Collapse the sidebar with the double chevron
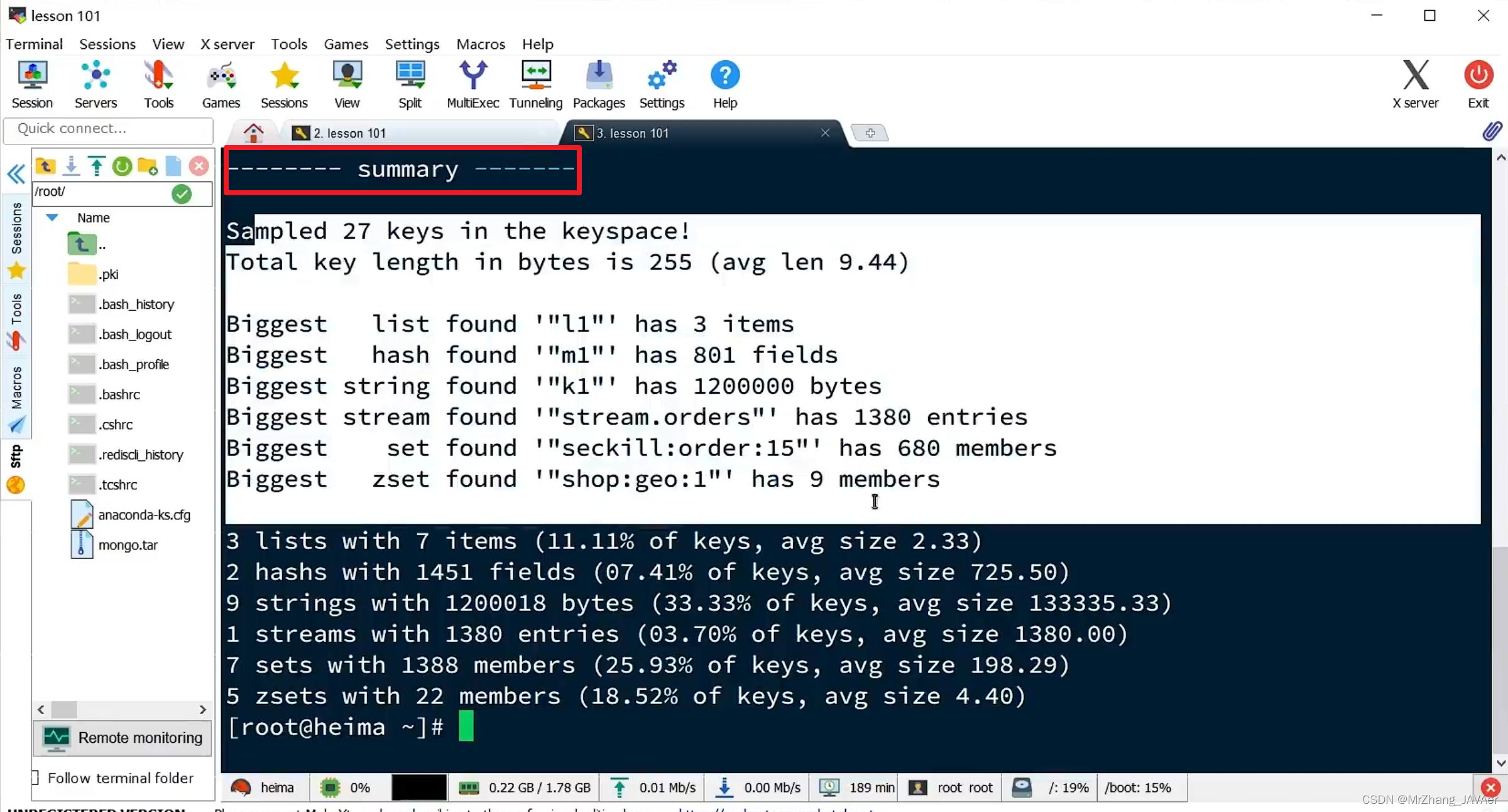Viewport: 1508px width, 812px height. [x=16, y=174]
